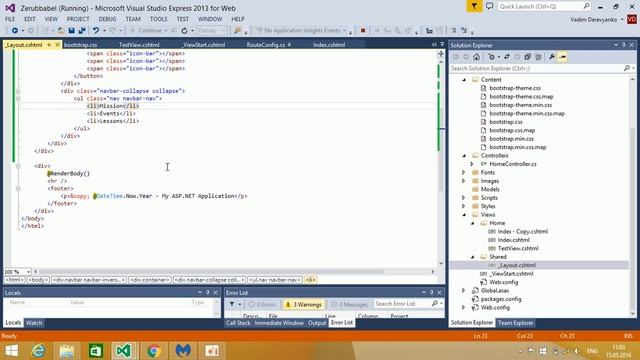
Task: Click the magnifier in Search Error List
Action: 435,304
